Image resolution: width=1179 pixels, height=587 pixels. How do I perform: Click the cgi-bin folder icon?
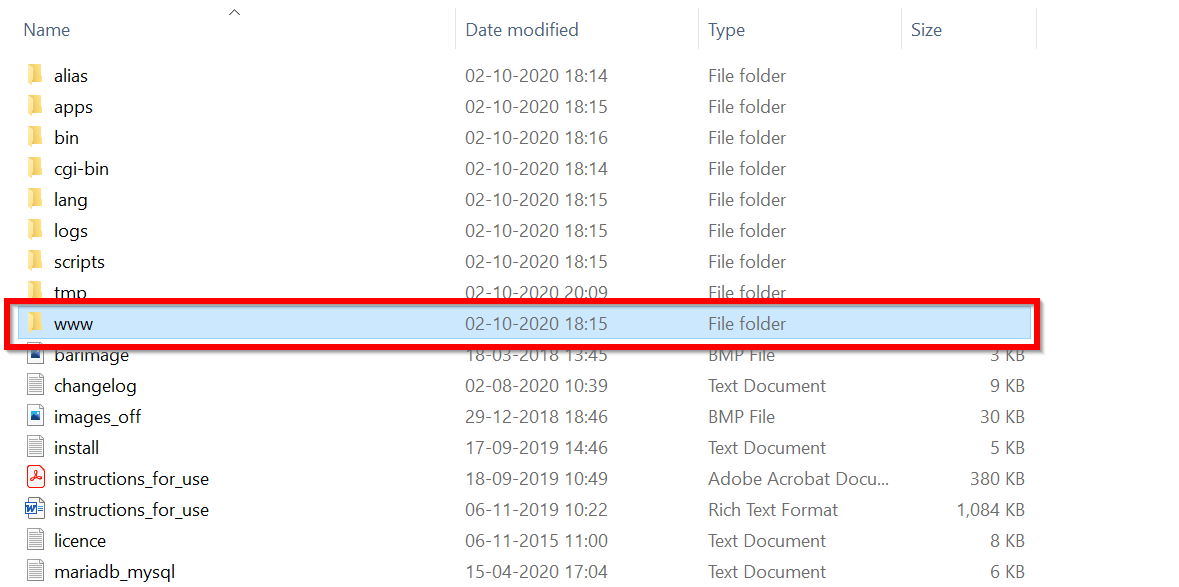pyautogui.click(x=35, y=168)
